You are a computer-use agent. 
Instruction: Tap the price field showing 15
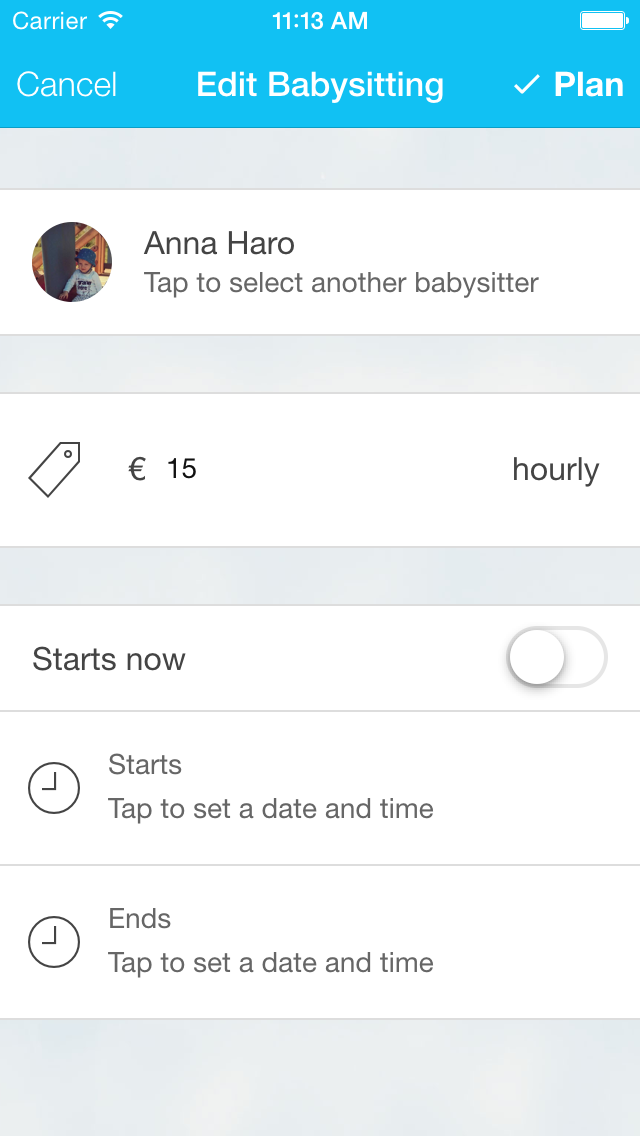[x=182, y=469]
